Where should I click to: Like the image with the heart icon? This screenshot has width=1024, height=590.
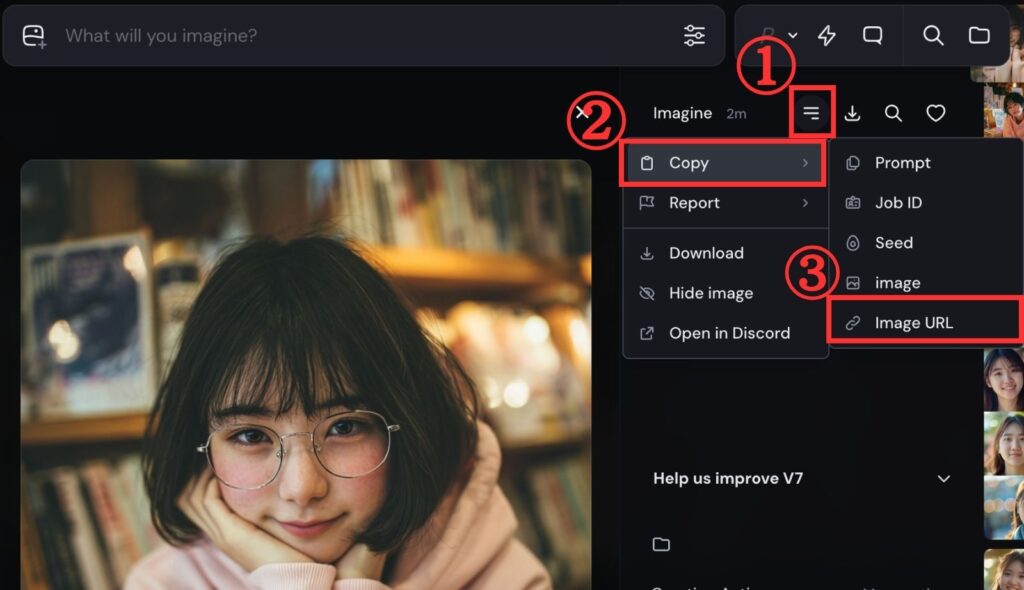point(936,114)
